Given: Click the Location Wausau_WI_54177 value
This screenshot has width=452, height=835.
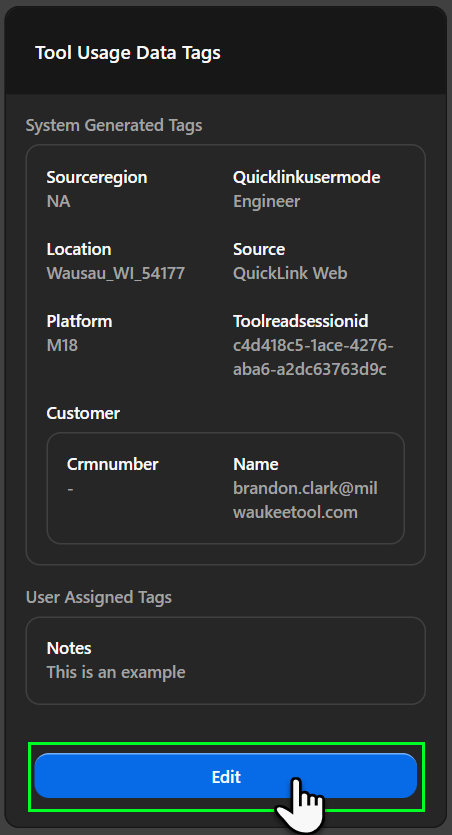Looking at the screenshot, I should [116, 273].
